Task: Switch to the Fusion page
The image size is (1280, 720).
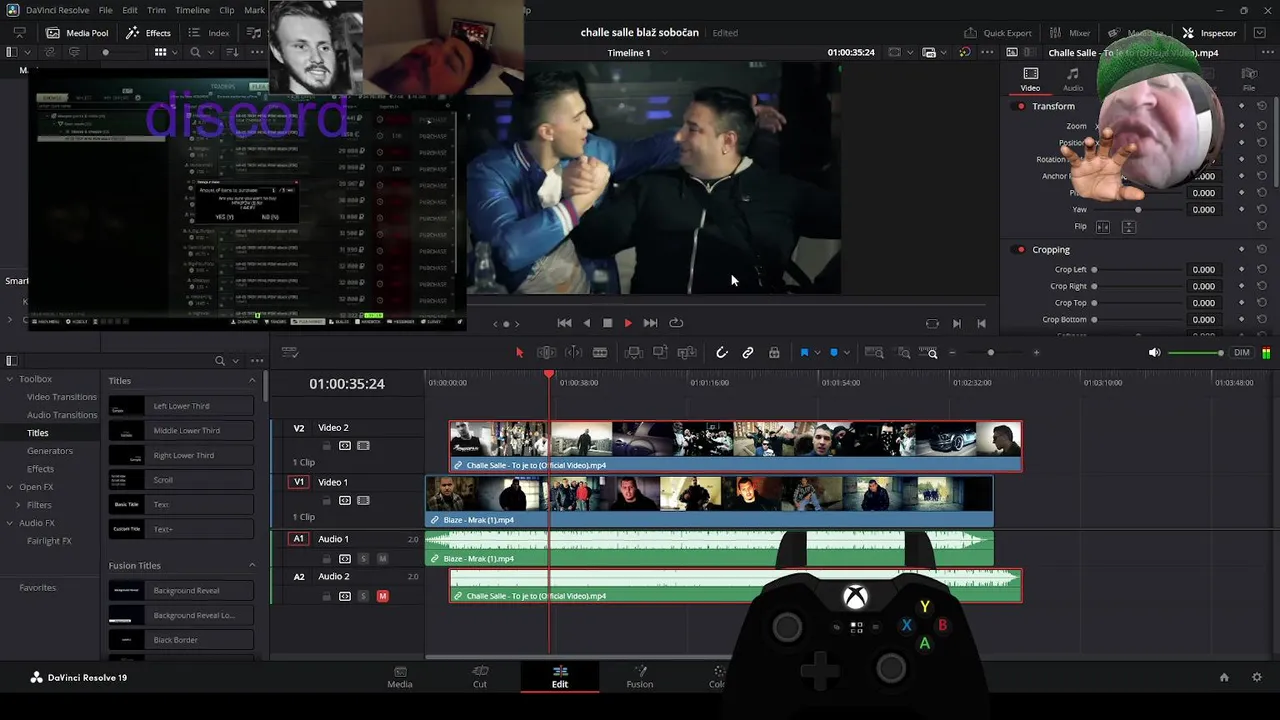Action: tap(640, 677)
